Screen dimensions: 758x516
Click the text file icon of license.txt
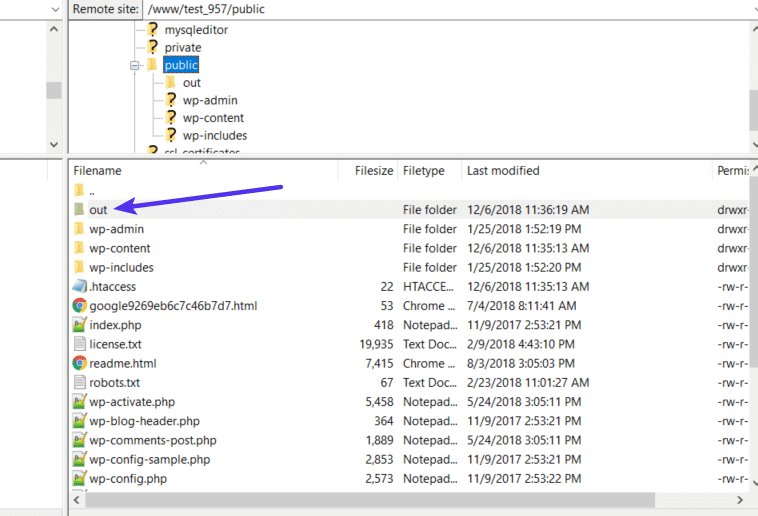79,344
